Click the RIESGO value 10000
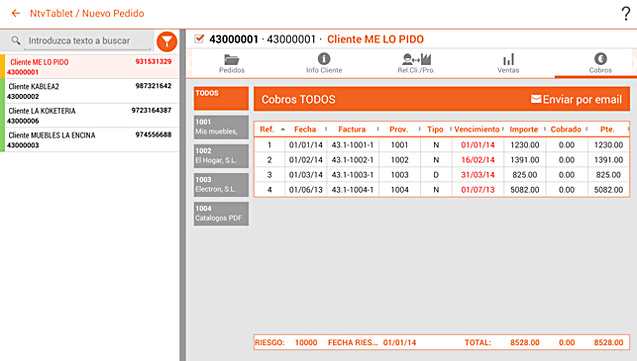The height and width of the screenshot is (361, 637). point(306,342)
